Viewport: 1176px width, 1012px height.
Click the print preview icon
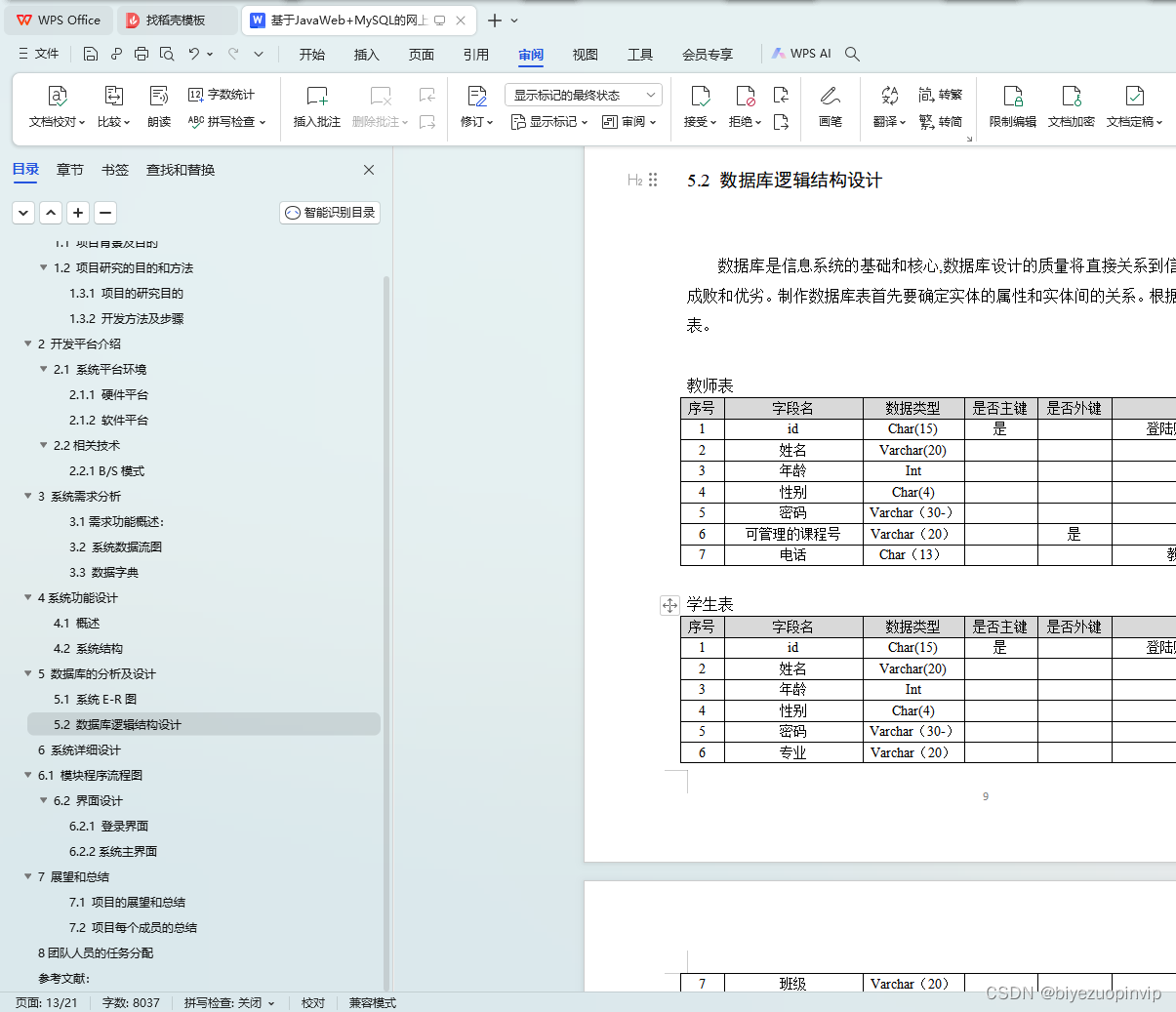coord(167,54)
